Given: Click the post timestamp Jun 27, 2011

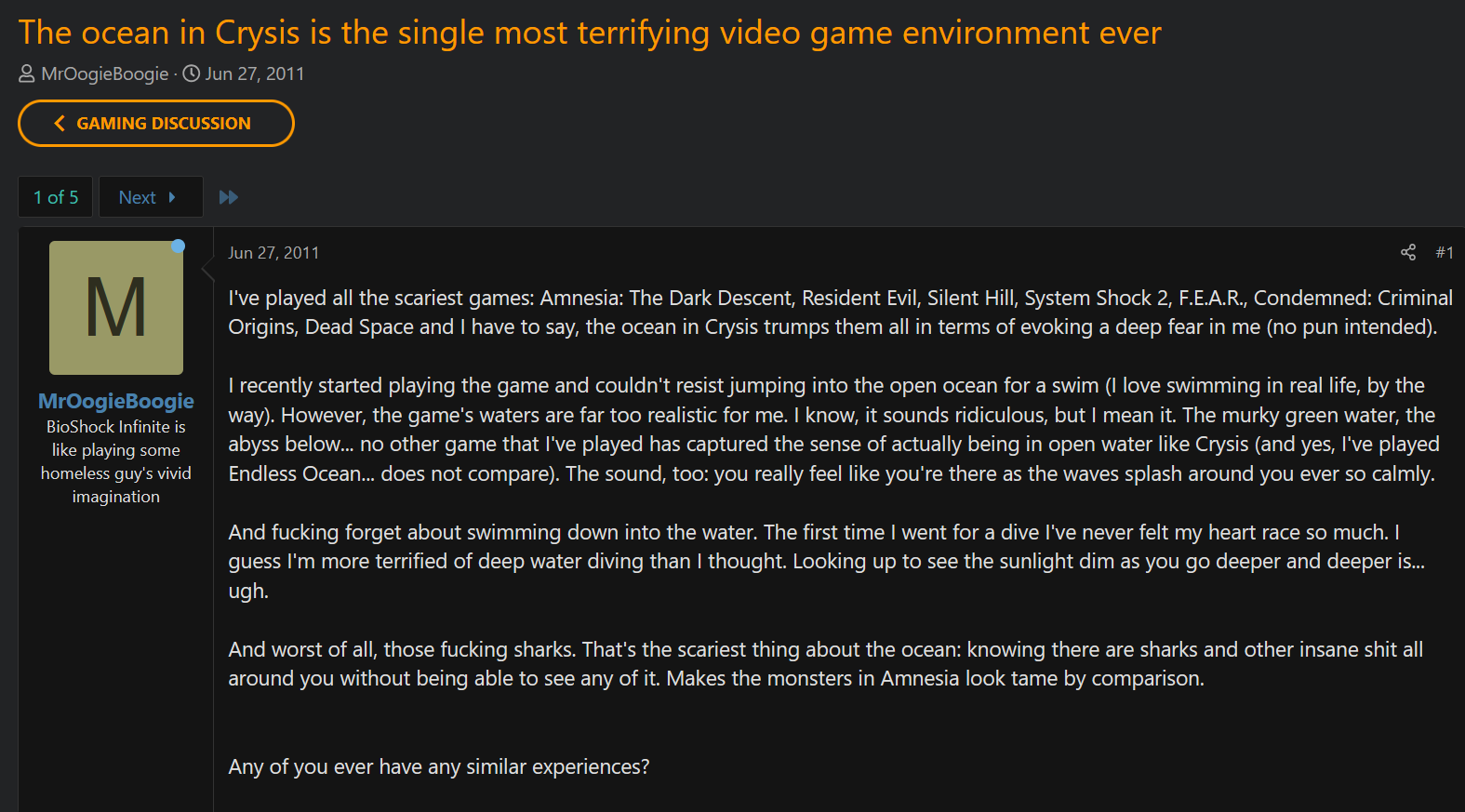Looking at the screenshot, I should pyautogui.click(x=273, y=253).
